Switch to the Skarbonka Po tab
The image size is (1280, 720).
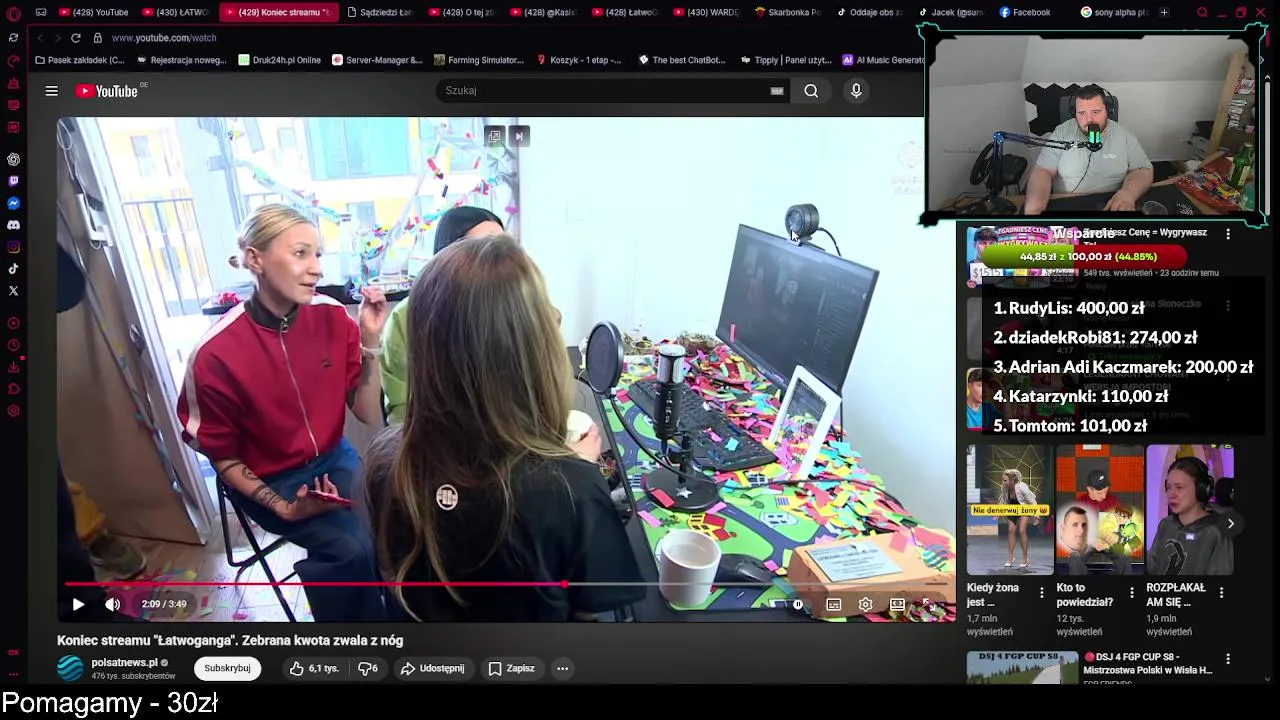click(x=789, y=12)
